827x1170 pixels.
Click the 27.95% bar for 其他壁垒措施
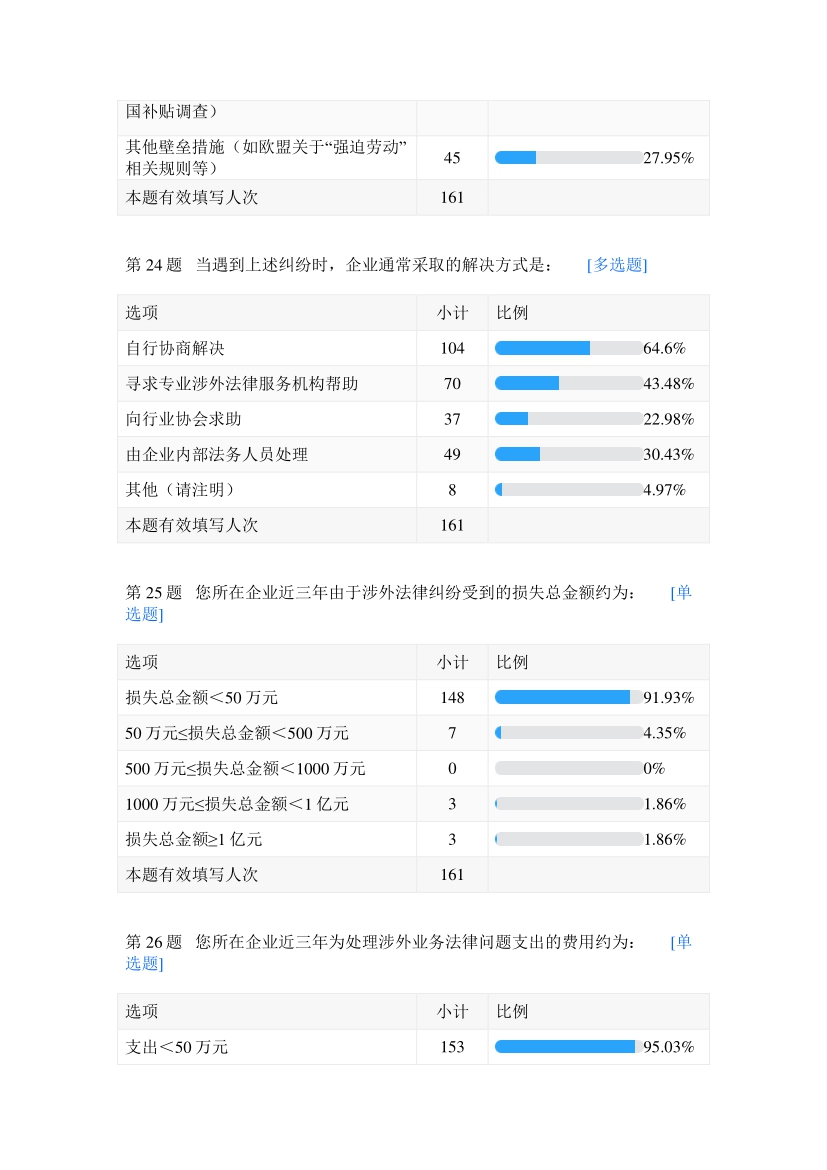pyautogui.click(x=568, y=157)
